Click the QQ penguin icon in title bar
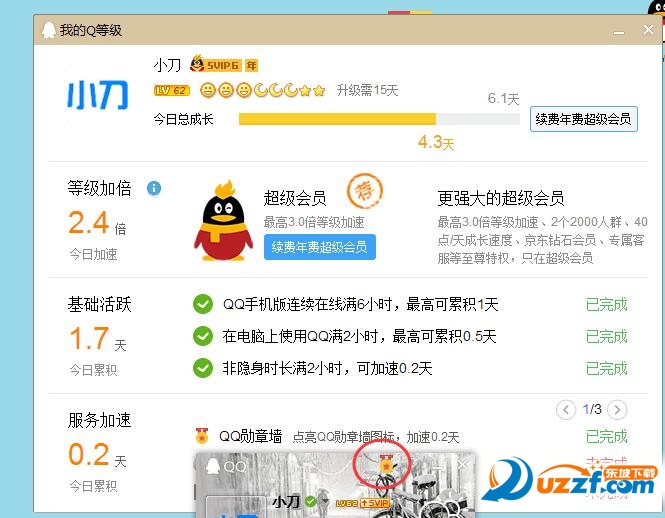665x518 pixels. pyautogui.click(x=49, y=30)
